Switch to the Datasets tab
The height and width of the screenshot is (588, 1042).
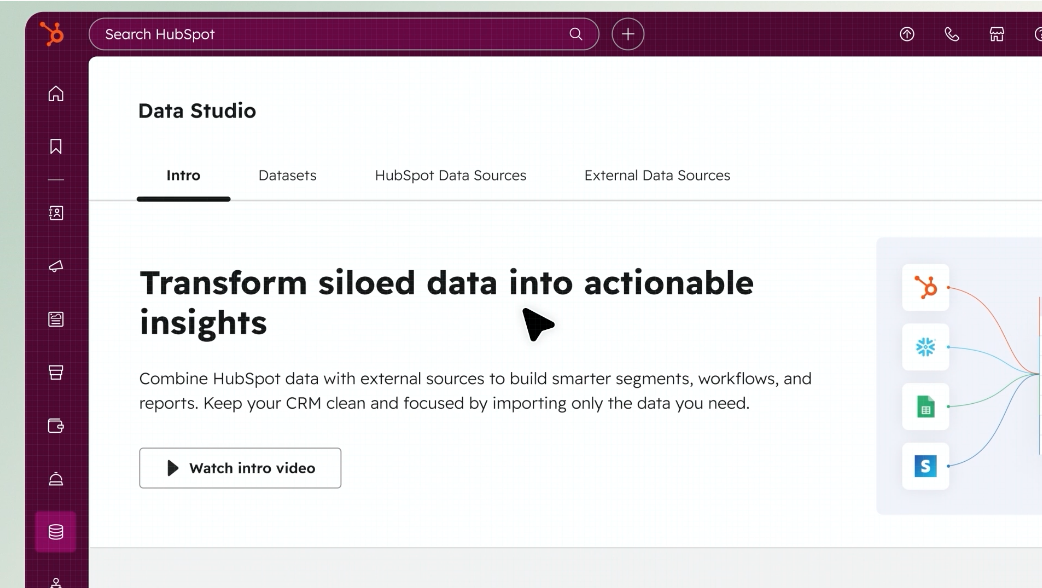pos(287,175)
